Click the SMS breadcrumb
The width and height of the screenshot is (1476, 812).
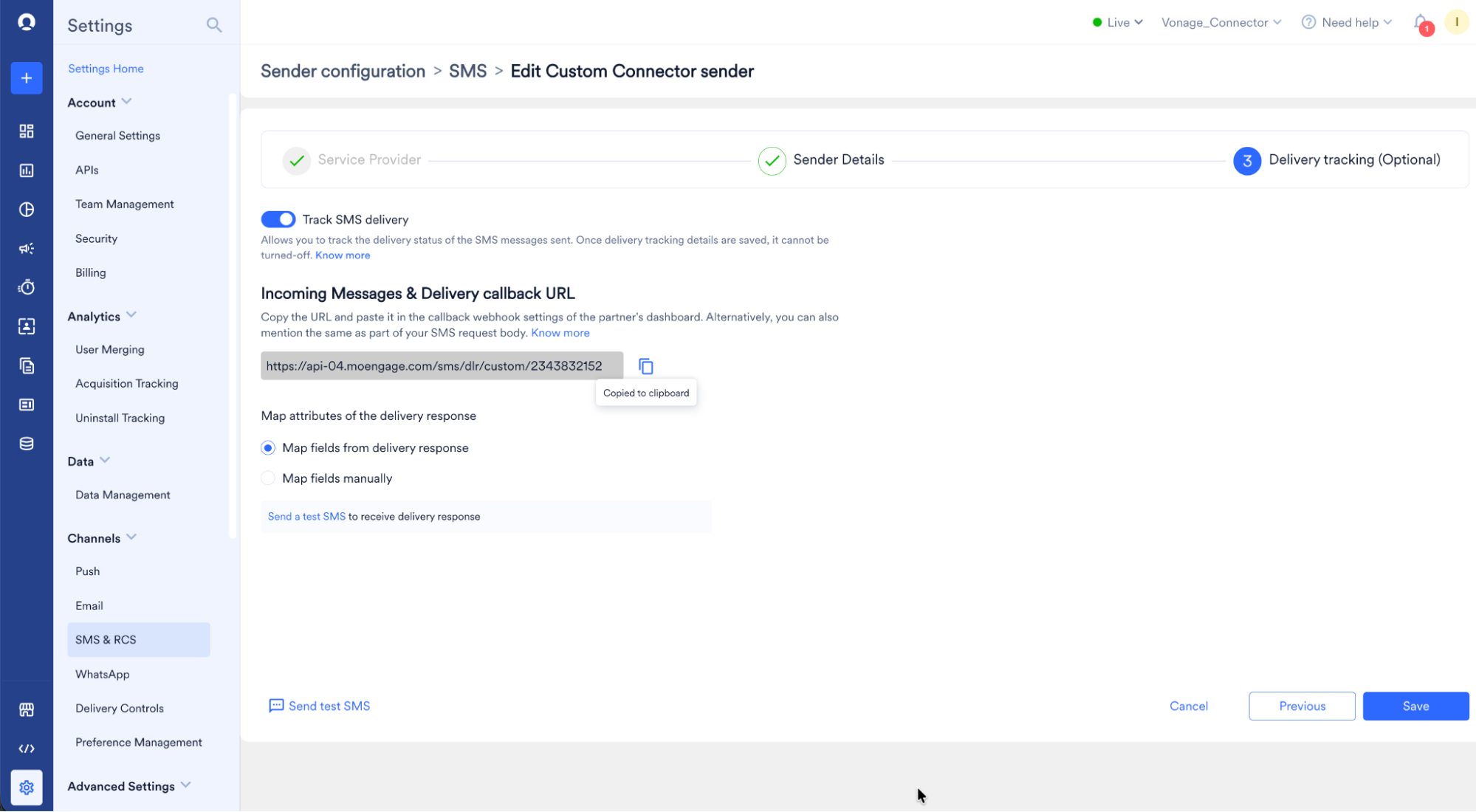coord(467,71)
